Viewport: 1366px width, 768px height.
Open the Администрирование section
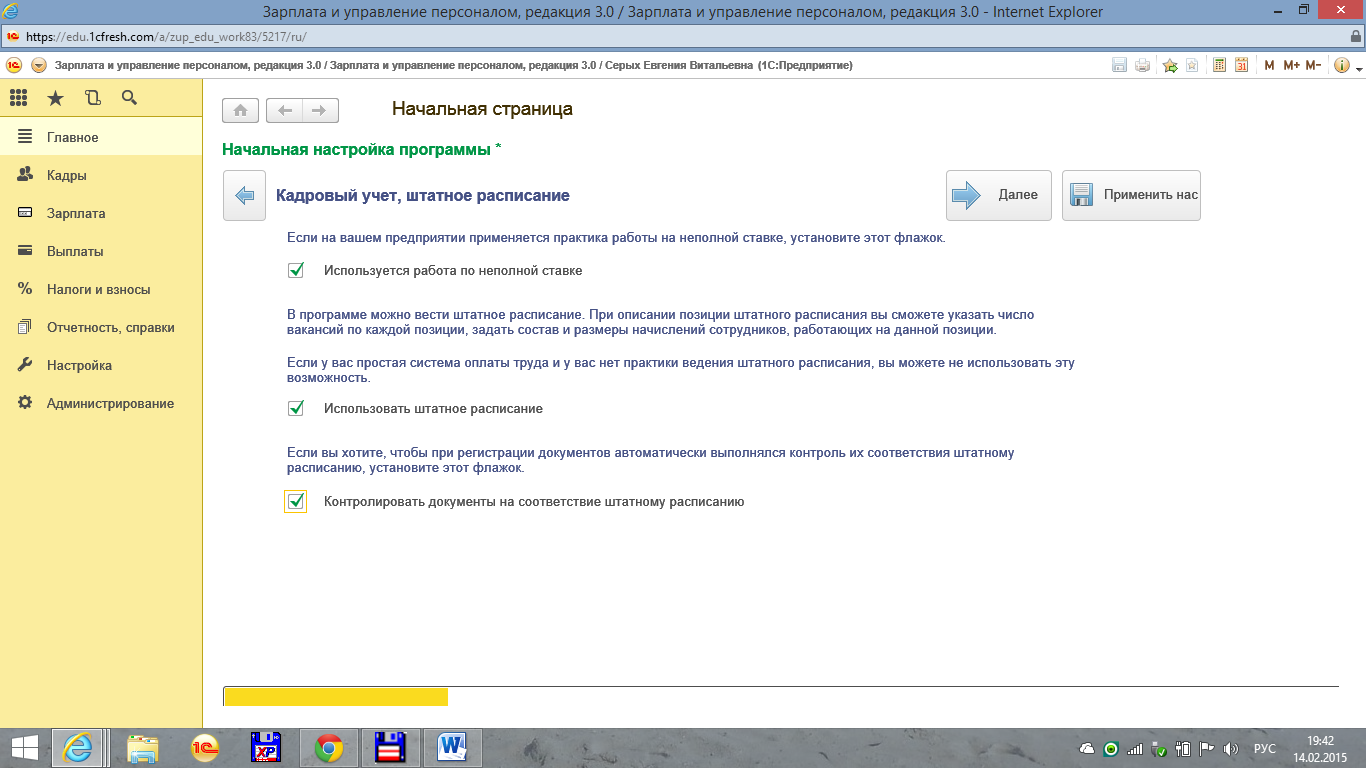click(x=101, y=403)
